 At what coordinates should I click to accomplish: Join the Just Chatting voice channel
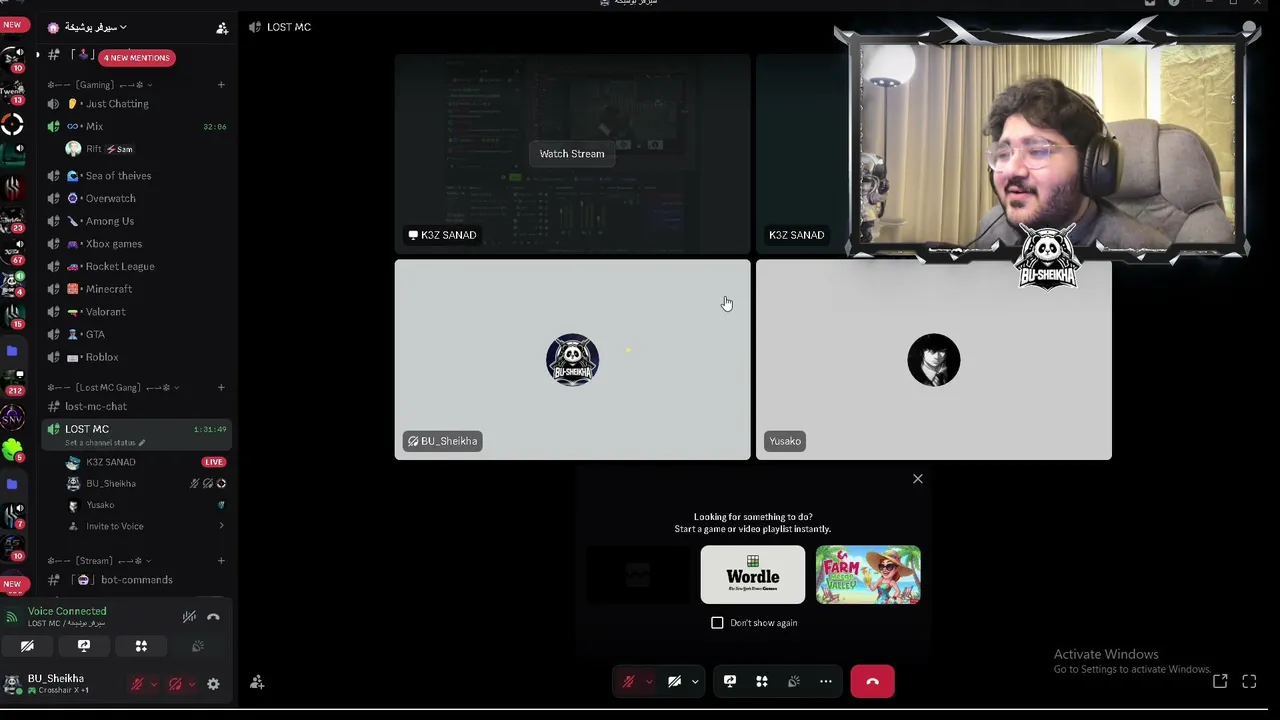click(x=136, y=104)
